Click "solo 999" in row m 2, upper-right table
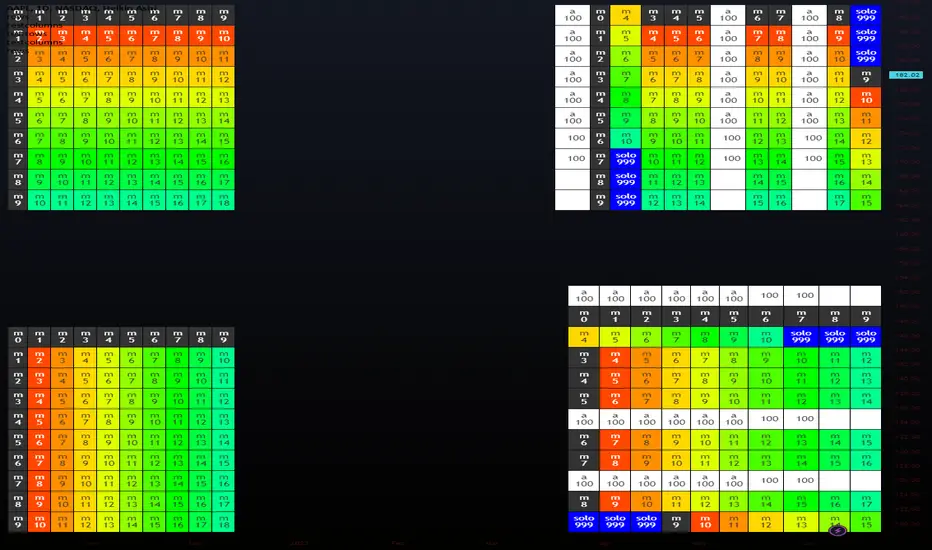 [x=866, y=56]
